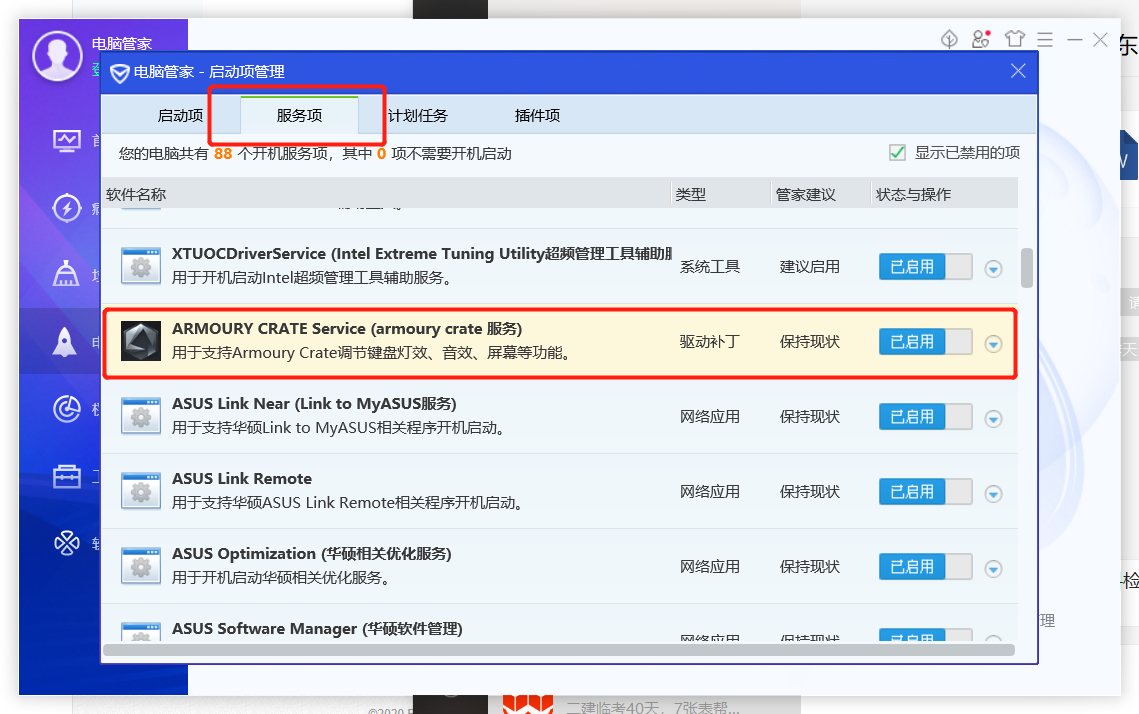Viewport: 1139px width, 714px height.
Task: Select the lightning scan icon in sidebar
Action: (67, 208)
